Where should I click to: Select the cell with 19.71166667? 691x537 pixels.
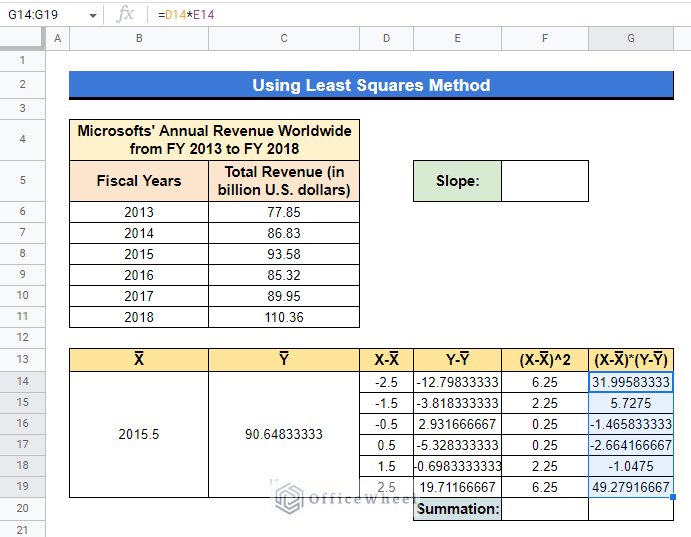457,487
